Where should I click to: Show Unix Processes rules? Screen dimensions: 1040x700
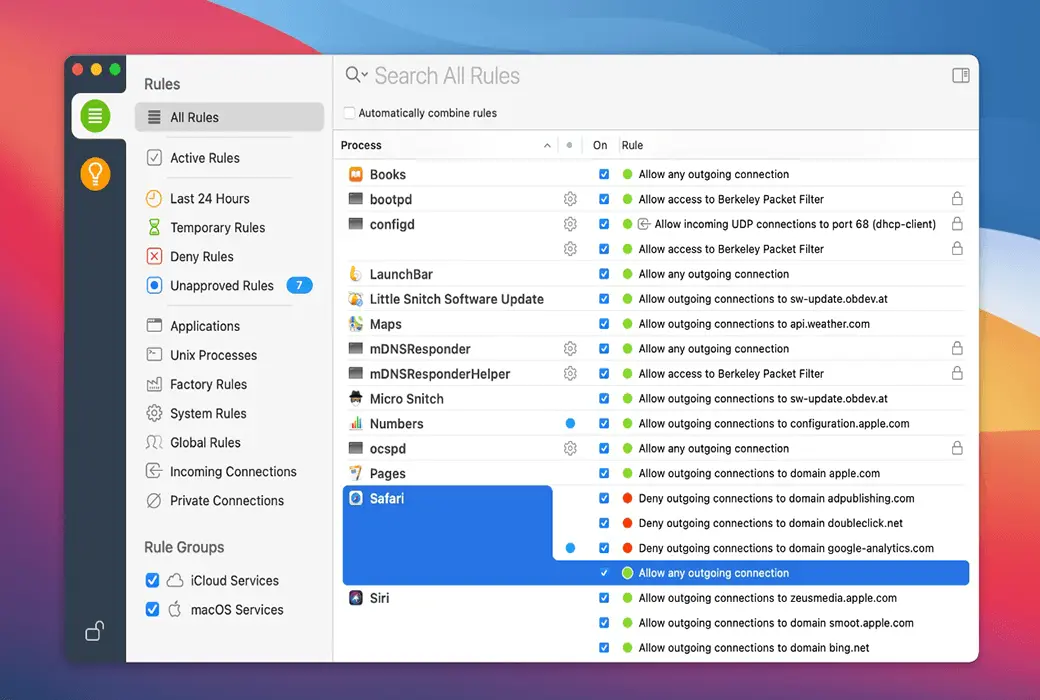coord(213,355)
